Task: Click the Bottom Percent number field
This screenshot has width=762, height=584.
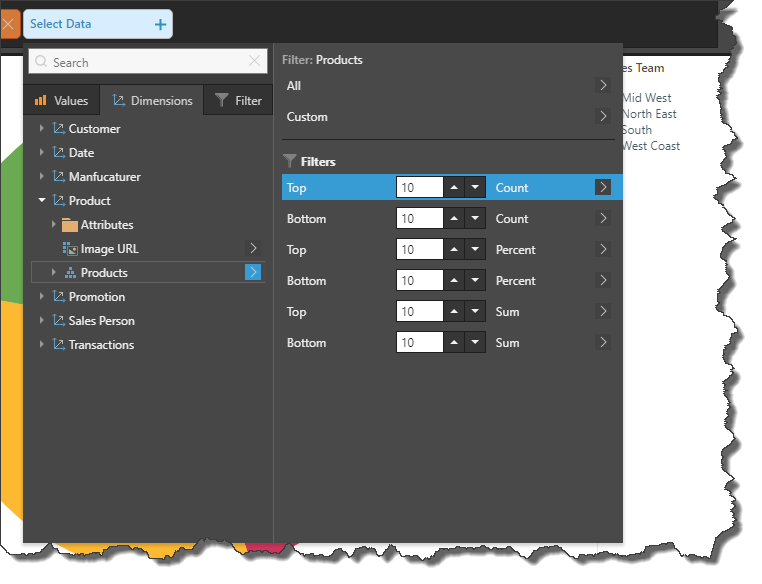Action: tap(420, 281)
